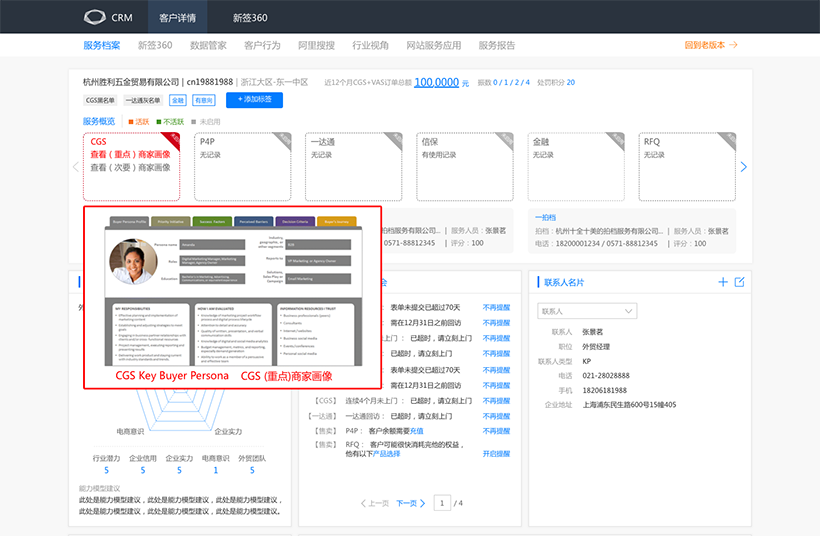820x536 pixels.
Task: Go to 下一页 in reminder pagination
Action: tap(411, 503)
